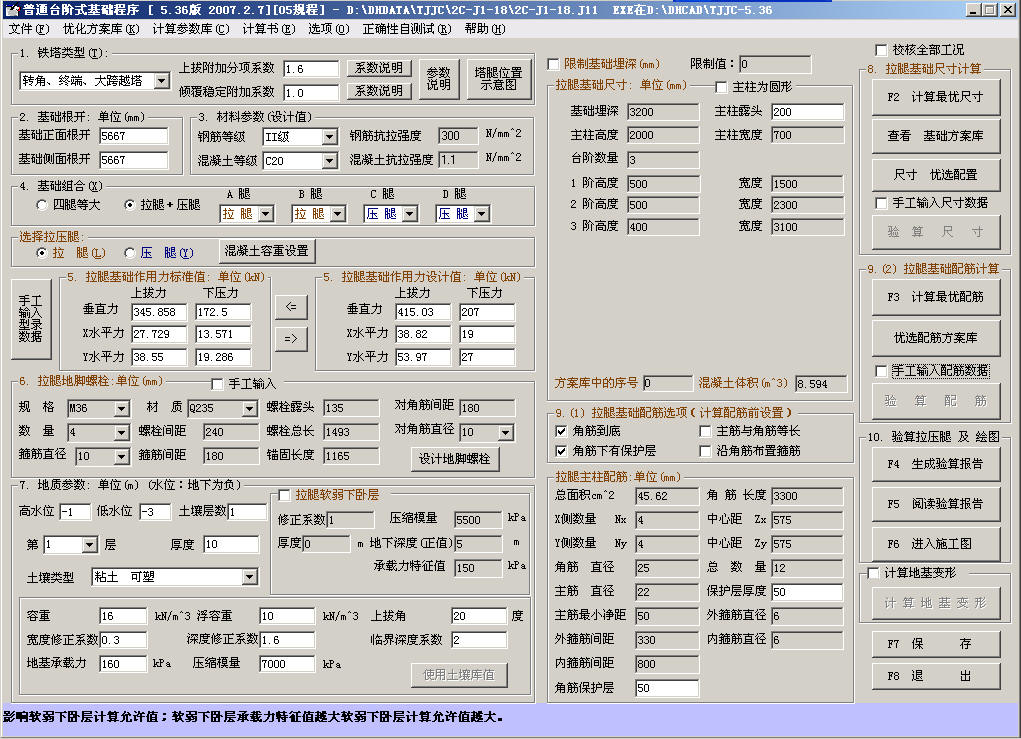Expand the C腿 压腿 dropdown
This screenshot has height=739, width=1021.
(x=410, y=214)
